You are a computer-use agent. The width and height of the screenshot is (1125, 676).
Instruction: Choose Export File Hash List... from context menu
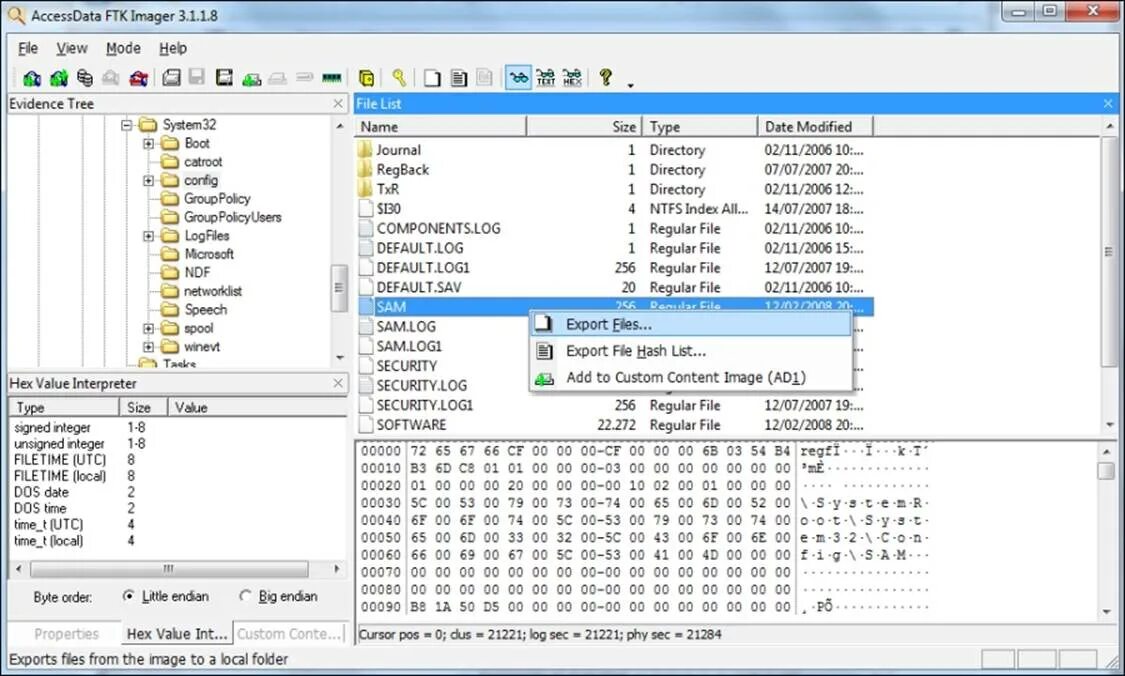pyautogui.click(x=690, y=351)
